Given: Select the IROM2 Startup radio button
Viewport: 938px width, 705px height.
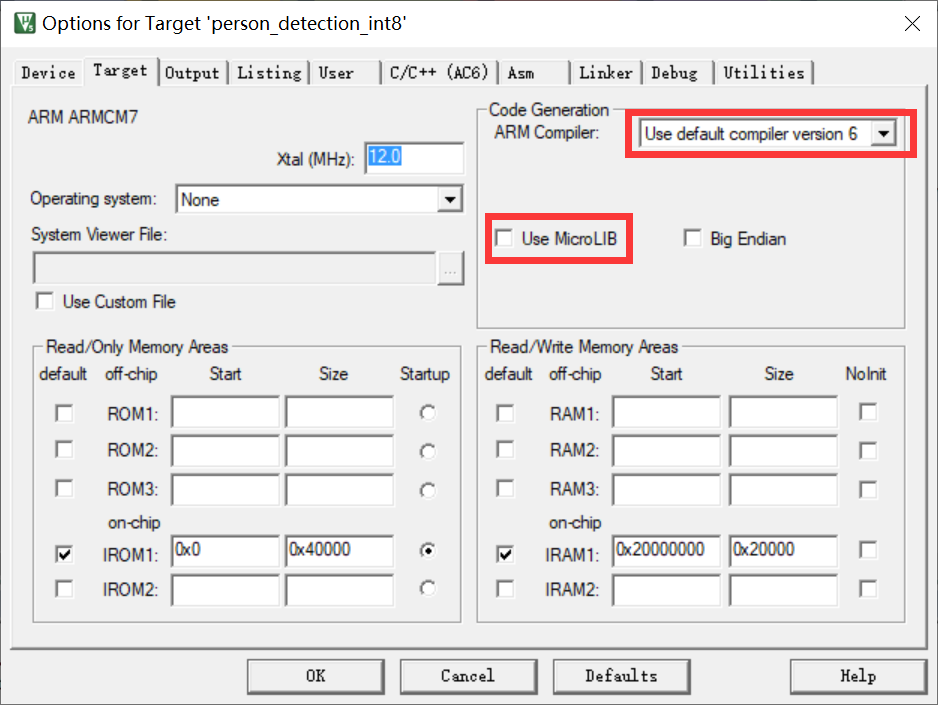Looking at the screenshot, I should [427, 588].
